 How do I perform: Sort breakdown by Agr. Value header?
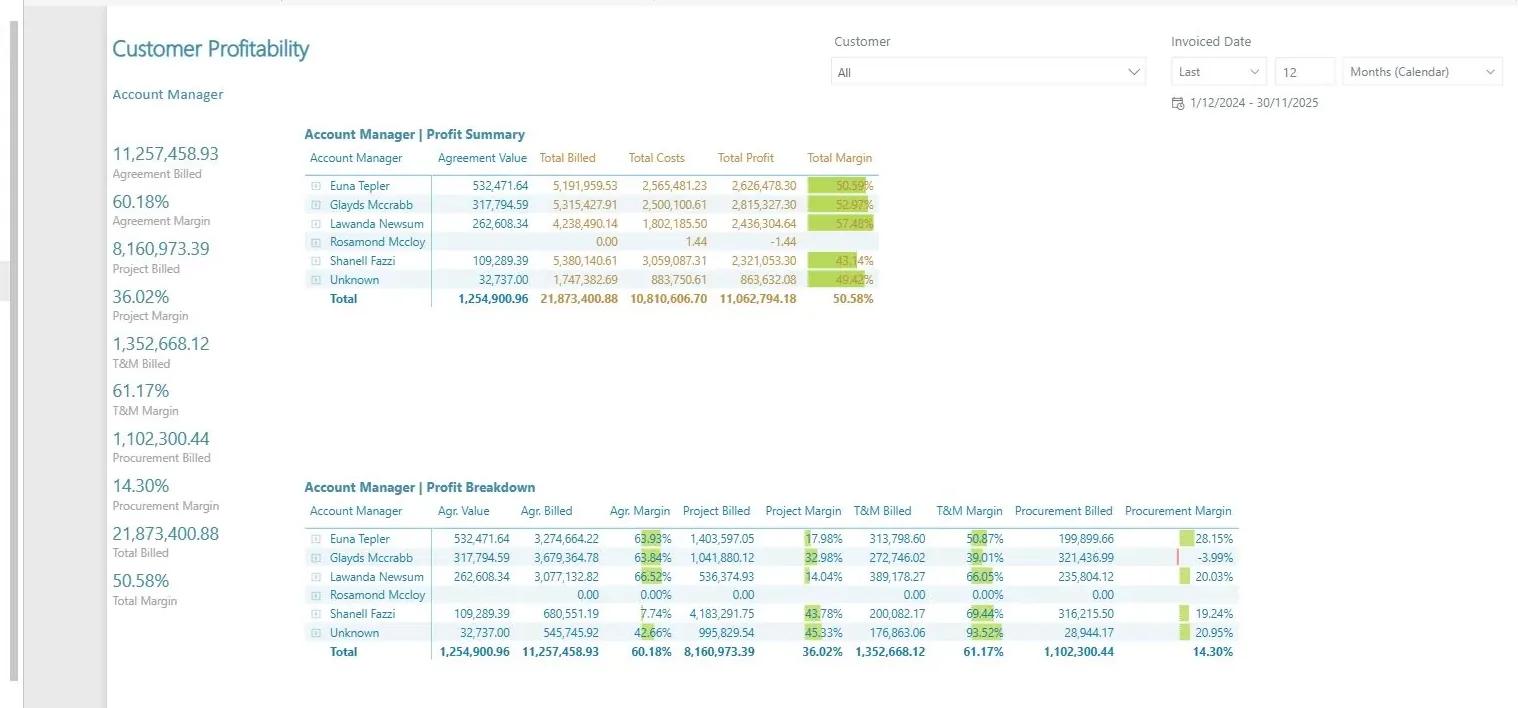coord(464,511)
